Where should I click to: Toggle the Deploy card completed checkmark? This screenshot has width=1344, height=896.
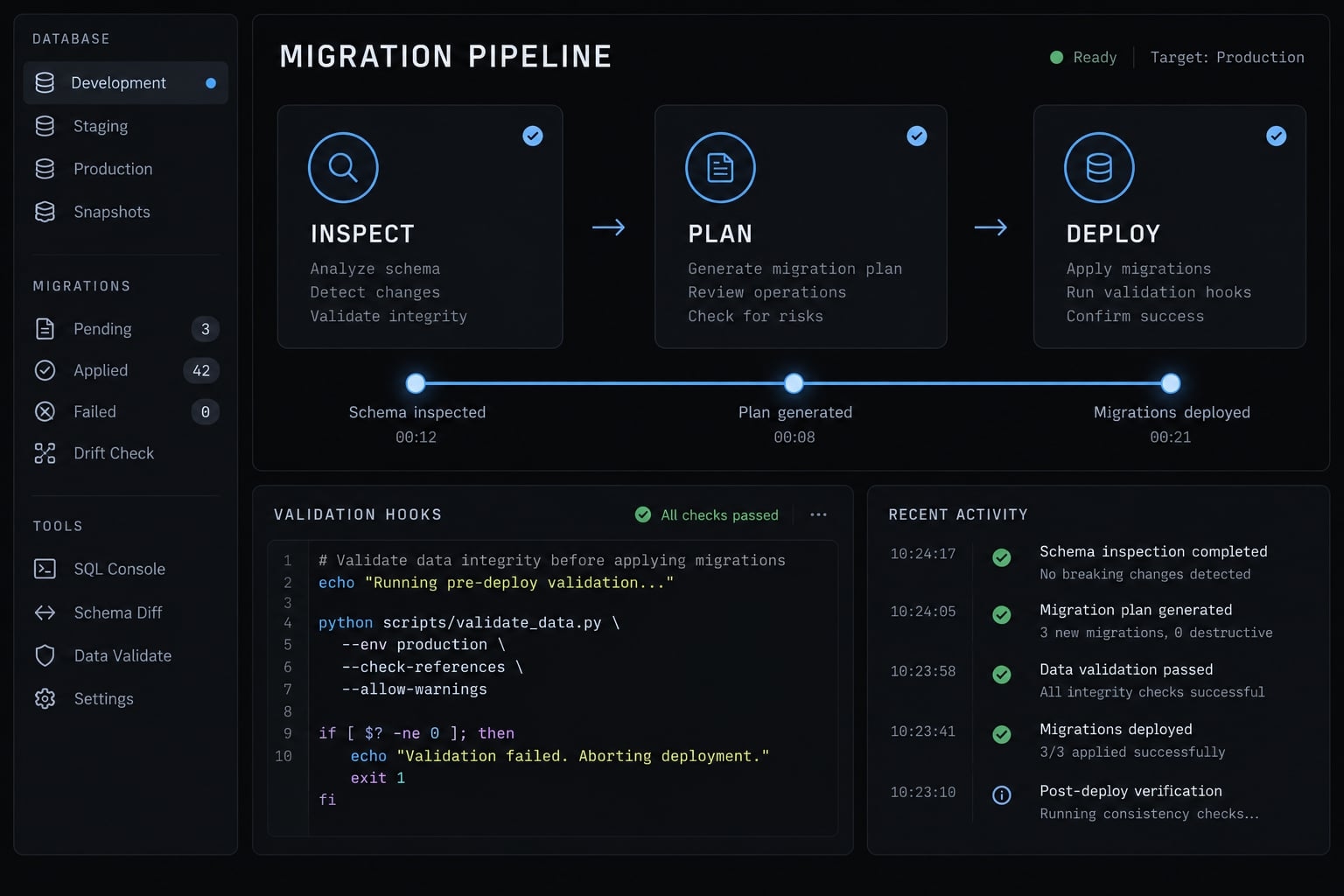(x=1277, y=136)
